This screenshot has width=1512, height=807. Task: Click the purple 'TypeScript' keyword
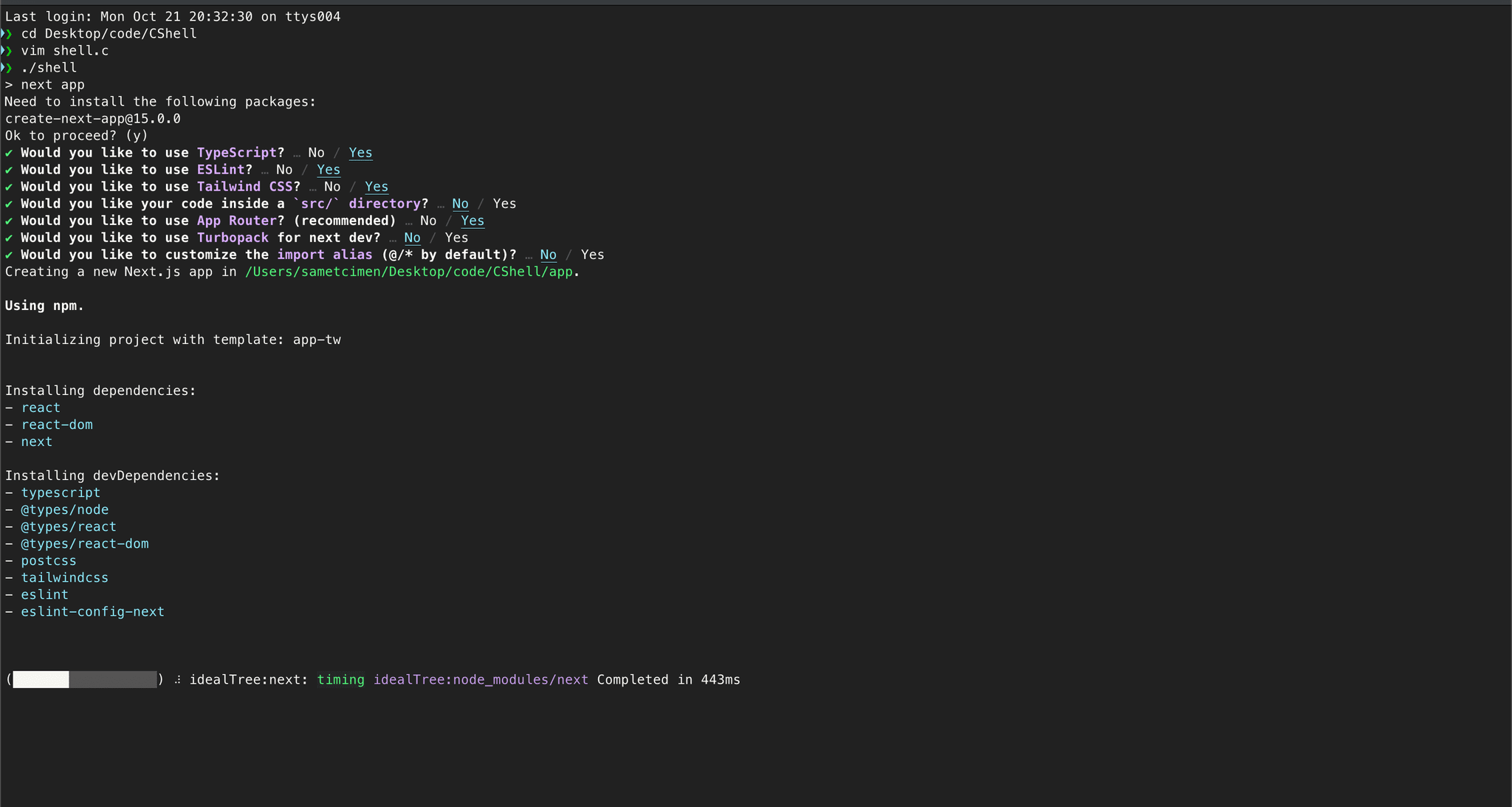[x=236, y=153]
